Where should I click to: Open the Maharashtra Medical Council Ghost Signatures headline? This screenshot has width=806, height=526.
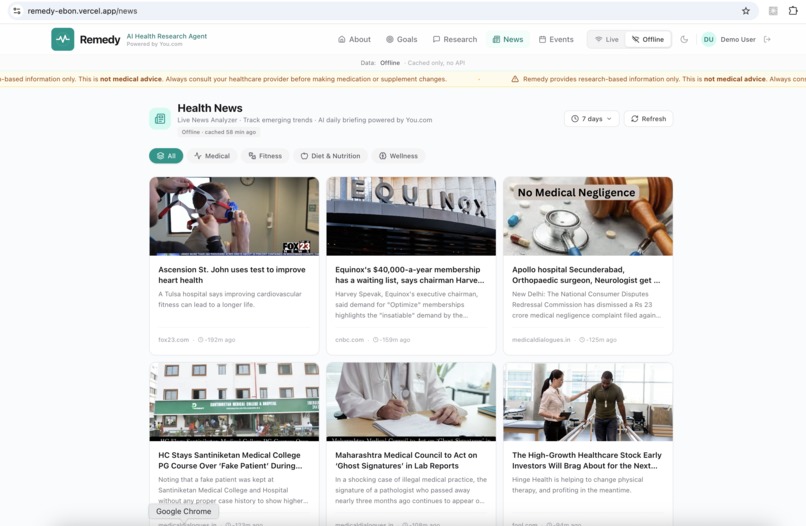click(406, 460)
